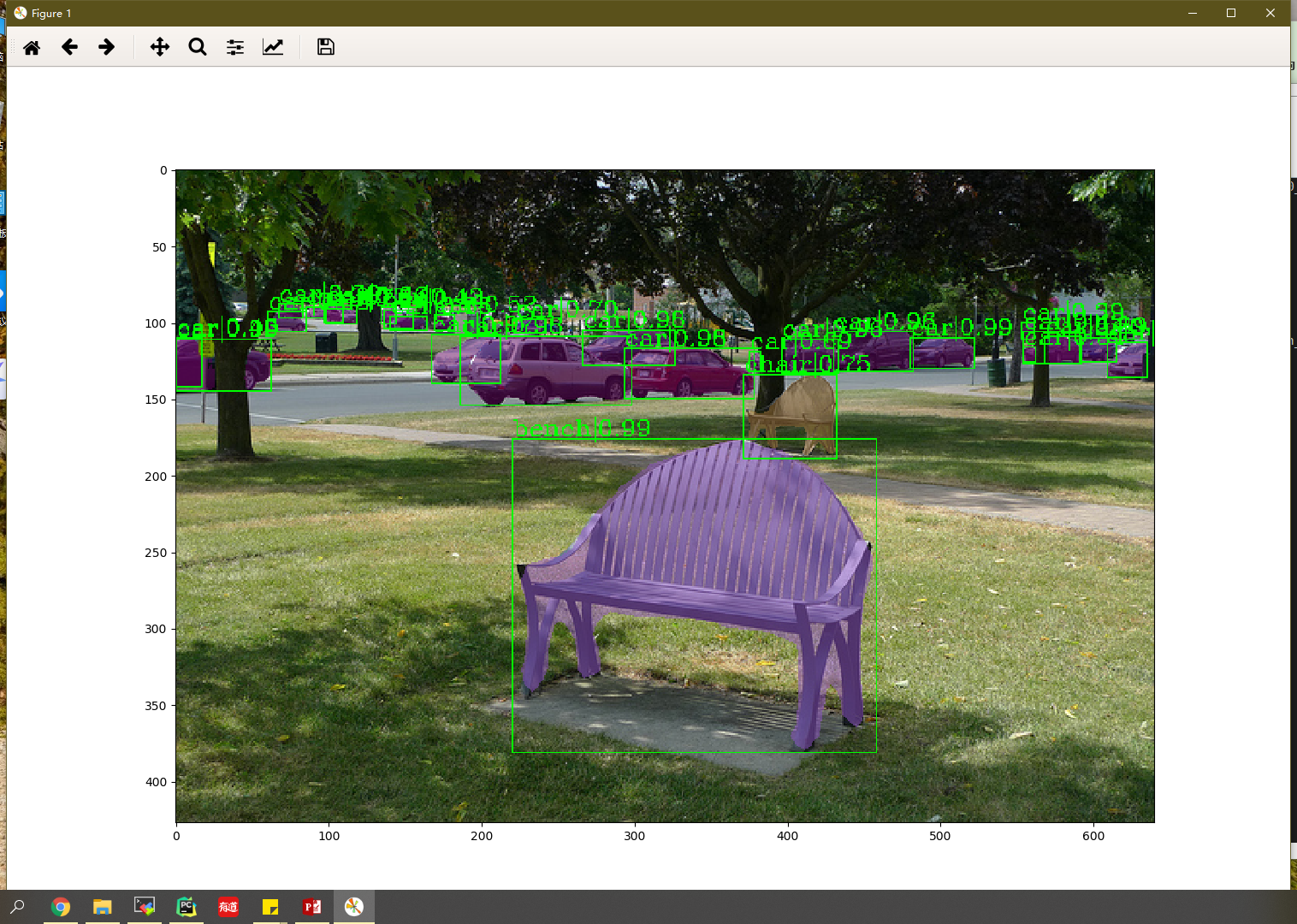Open the Windows taskbar search
Viewport: 1297px width, 924px height.
coord(17,907)
